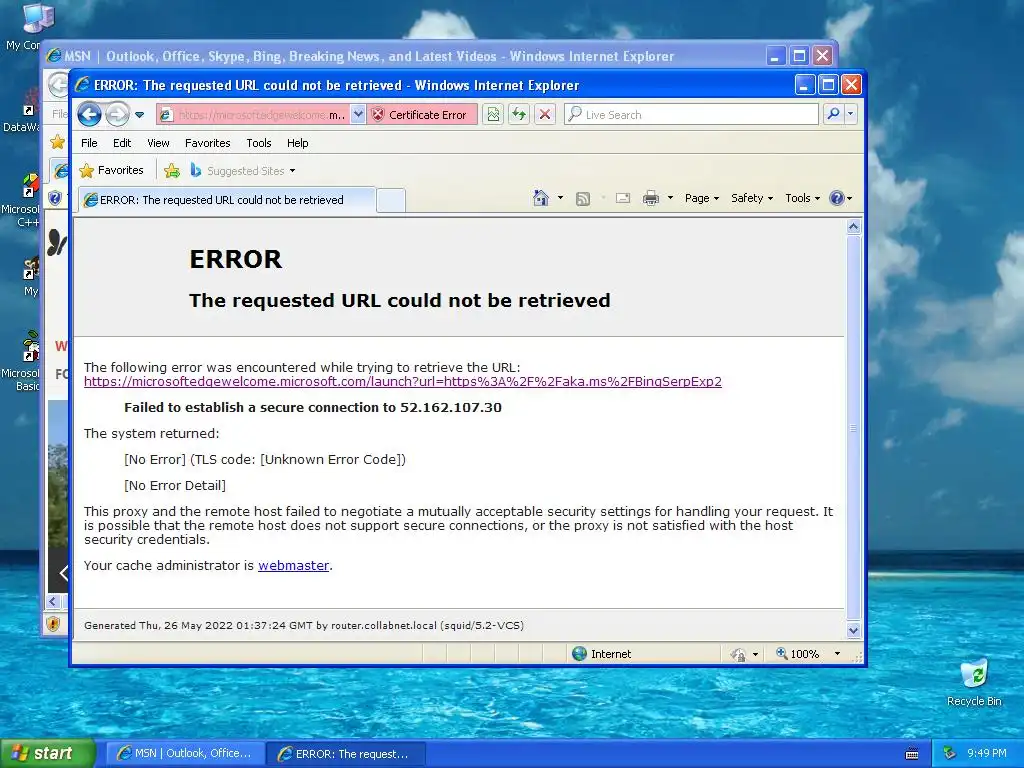Select the ERROR taskbar button
This screenshot has height=768, width=1024.
(x=347, y=754)
